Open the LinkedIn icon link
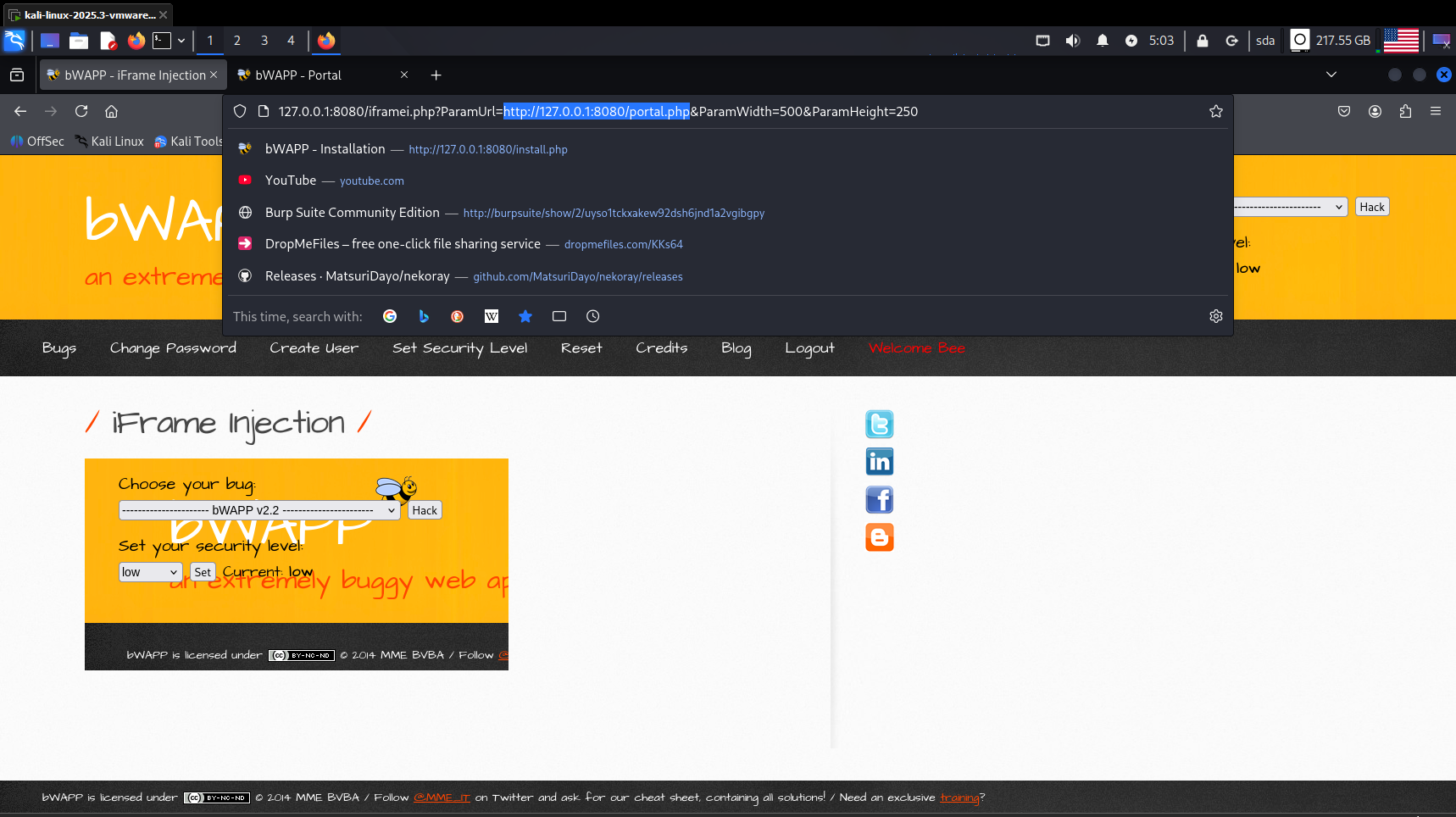The width and height of the screenshot is (1456, 817). click(x=879, y=462)
